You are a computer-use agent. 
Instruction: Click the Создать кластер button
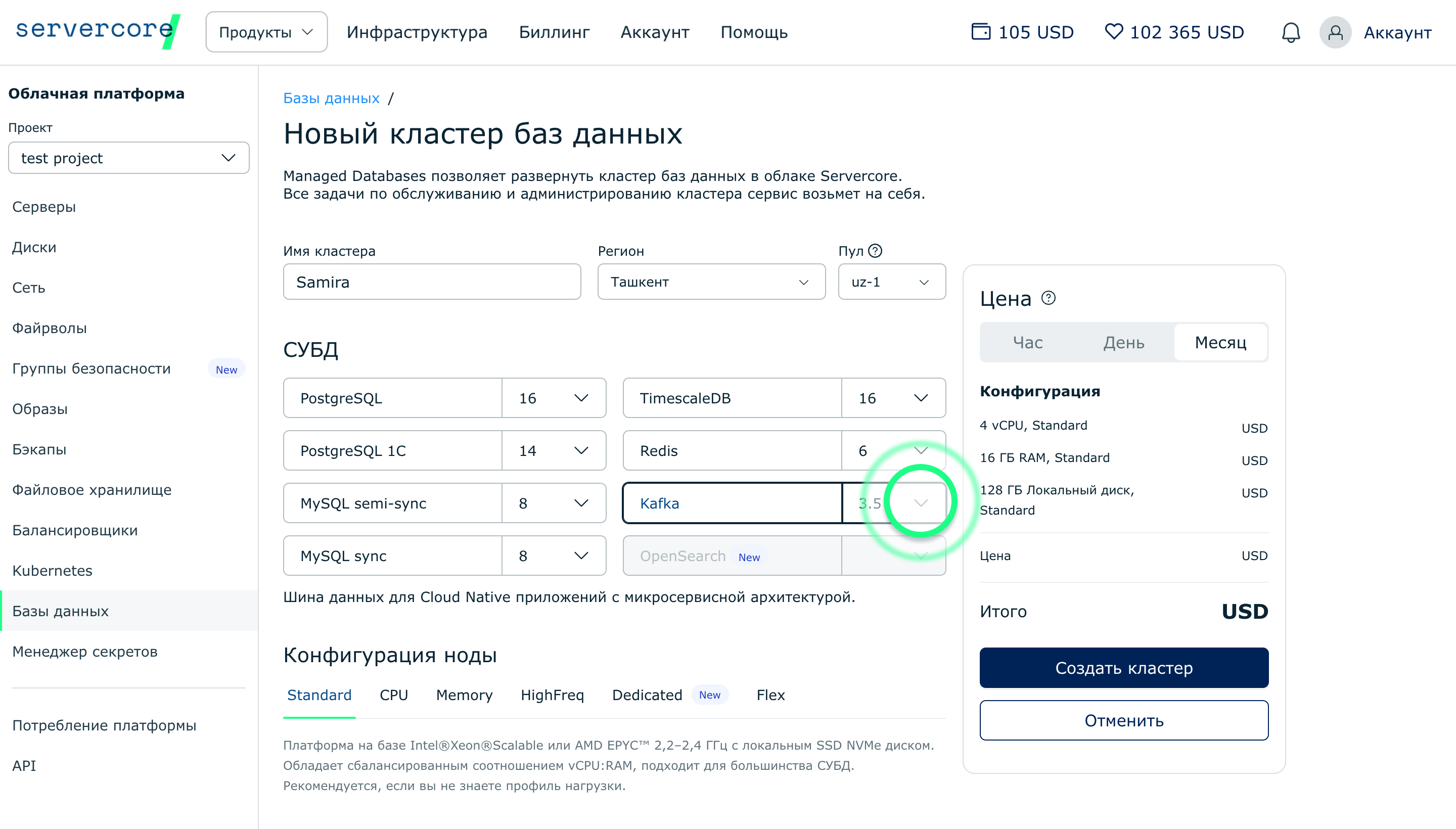[1123, 667]
